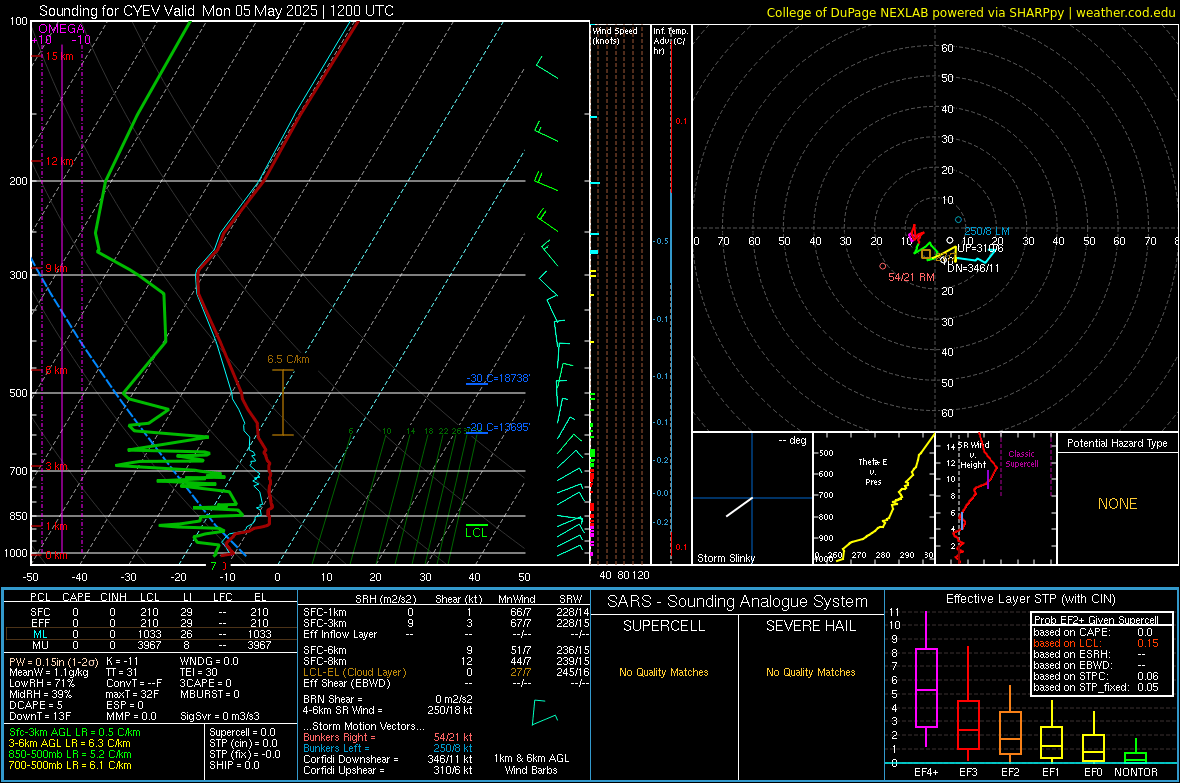Select the highlighted ML parcel row
The height and width of the screenshot is (783, 1180).
(151, 634)
